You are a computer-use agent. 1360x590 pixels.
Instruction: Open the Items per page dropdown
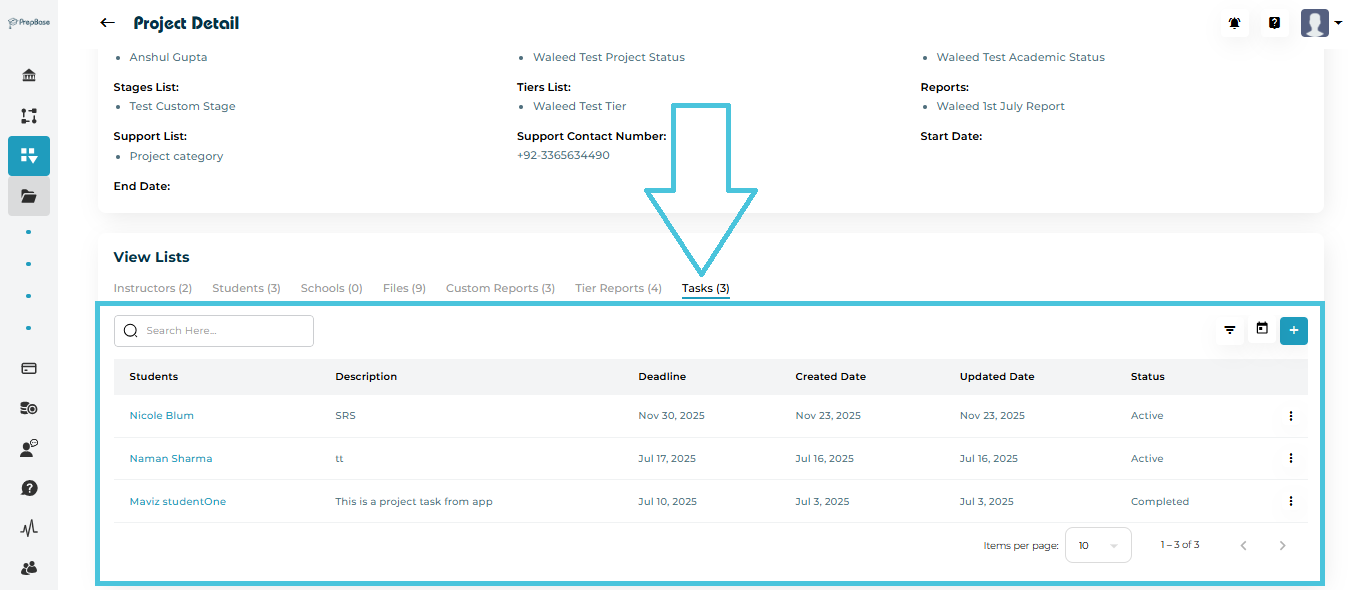pos(1098,546)
